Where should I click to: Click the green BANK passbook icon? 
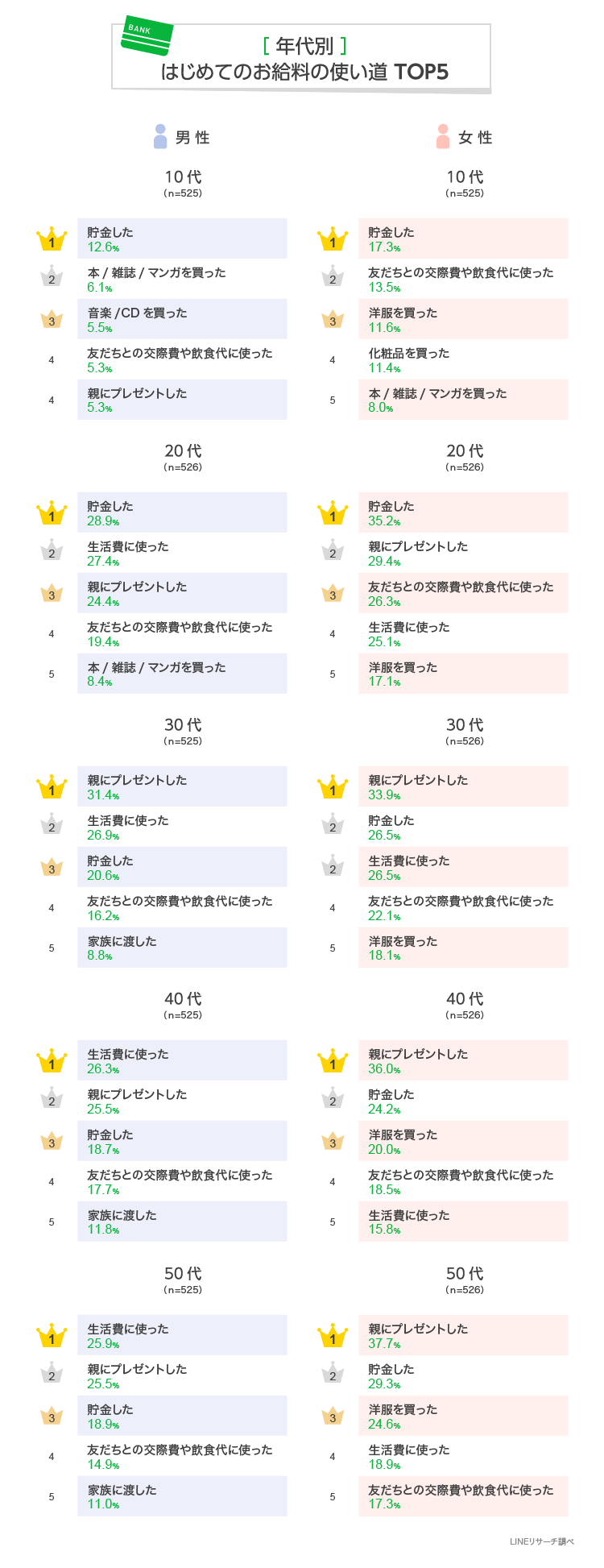pyautogui.click(x=146, y=35)
